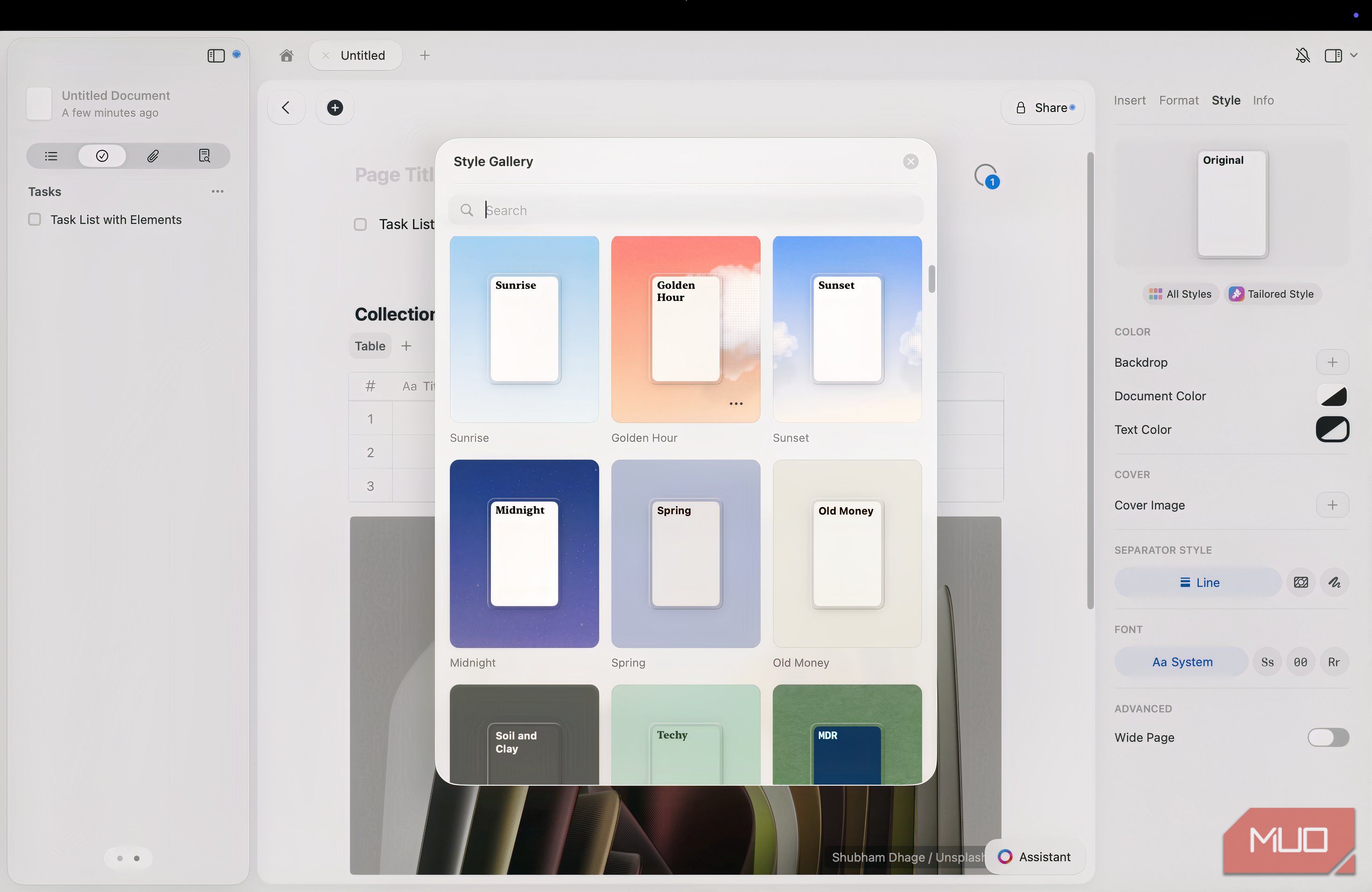Choose the Techy style thumbnail
Viewport: 1372px width, 892px height.
click(686, 734)
